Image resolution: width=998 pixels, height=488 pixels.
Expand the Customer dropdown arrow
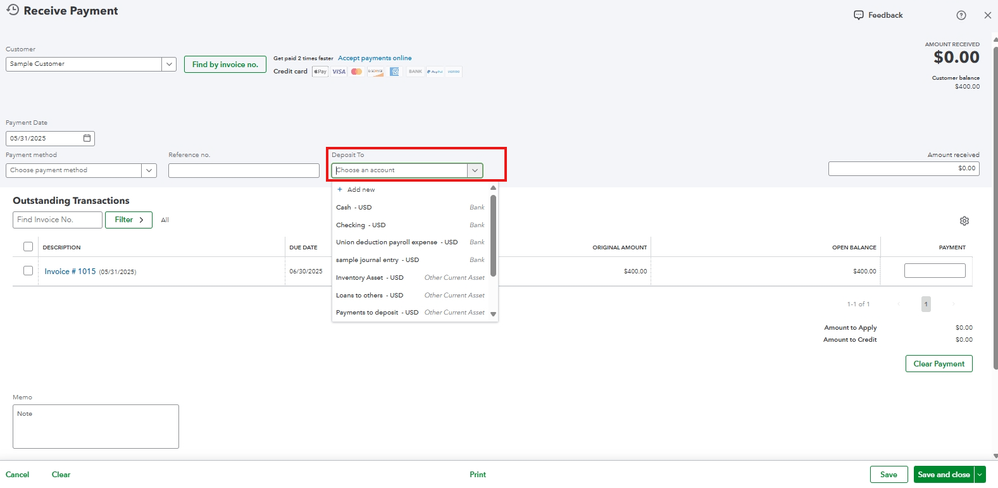coord(169,64)
